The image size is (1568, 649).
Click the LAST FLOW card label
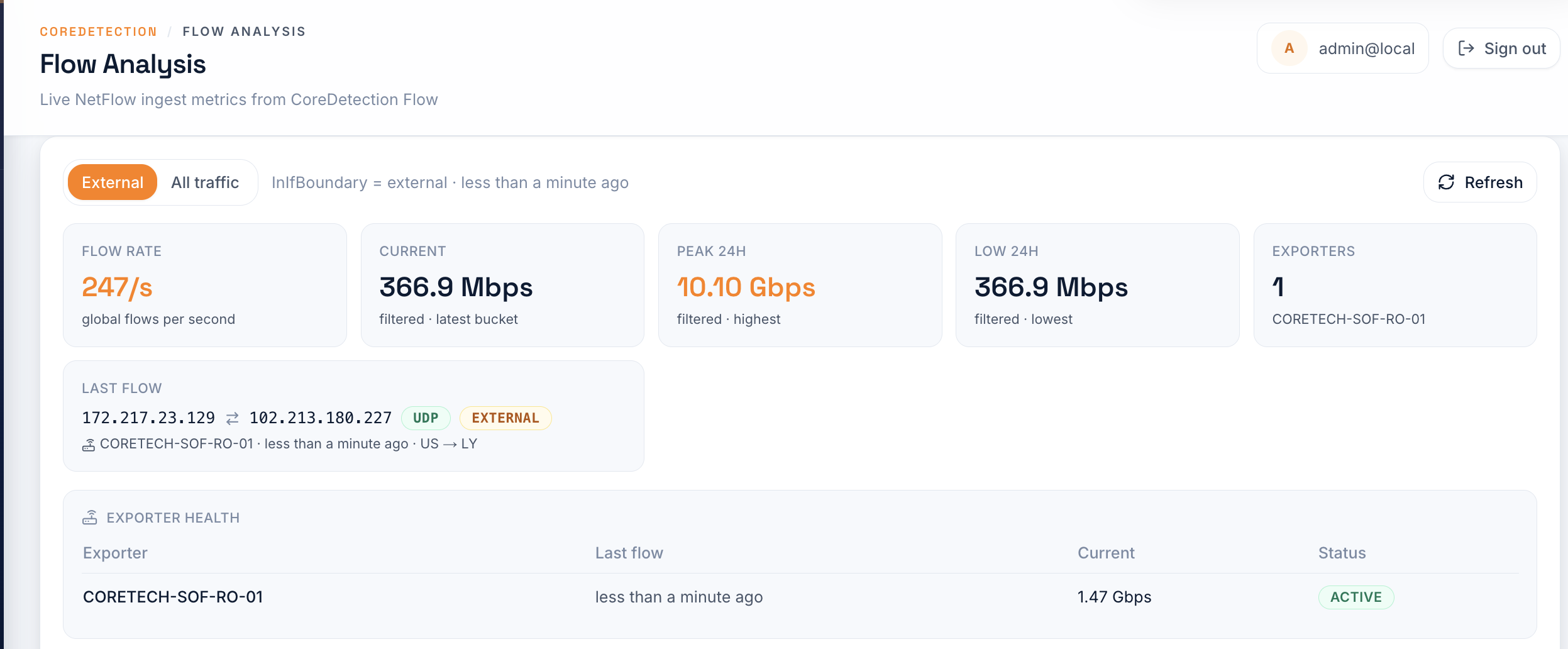(122, 389)
